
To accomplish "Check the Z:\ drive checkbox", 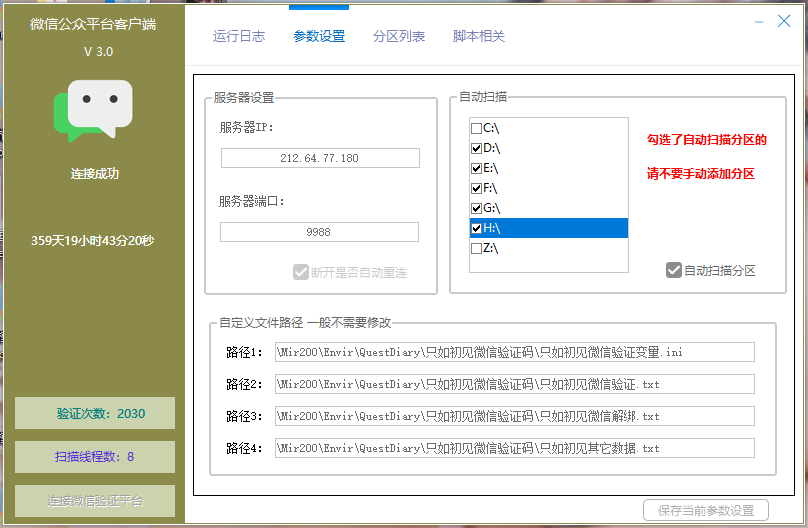I will [x=477, y=248].
